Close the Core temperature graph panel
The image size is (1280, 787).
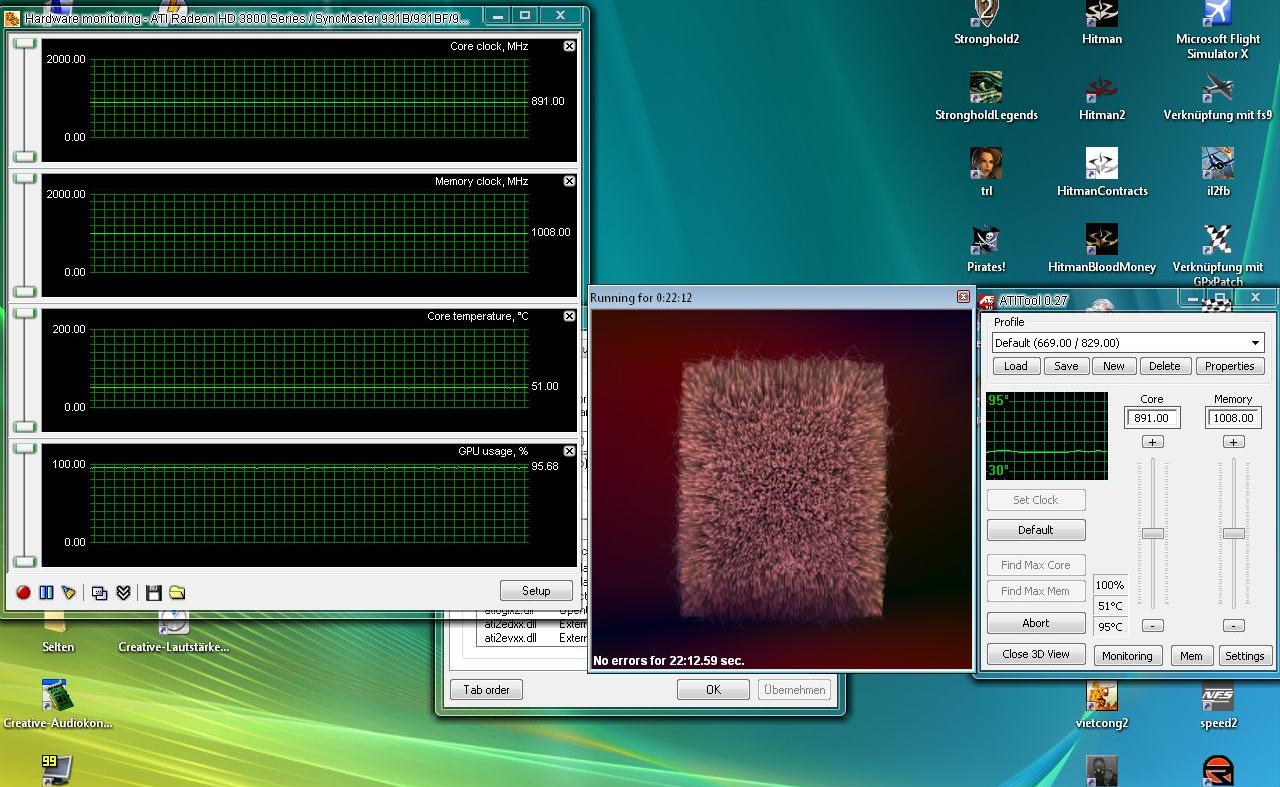click(x=569, y=316)
